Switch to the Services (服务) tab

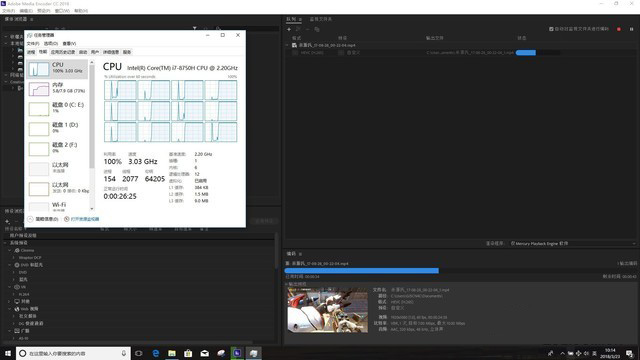coord(127,52)
